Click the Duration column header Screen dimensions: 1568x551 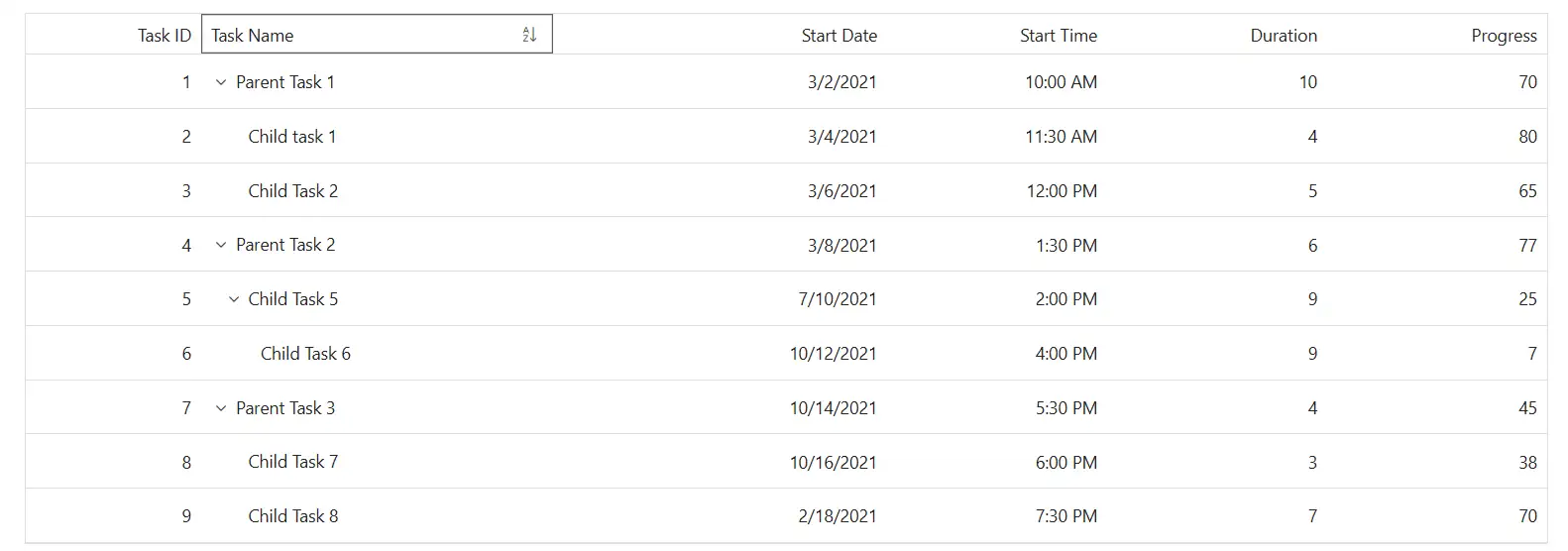pyautogui.click(x=1284, y=36)
